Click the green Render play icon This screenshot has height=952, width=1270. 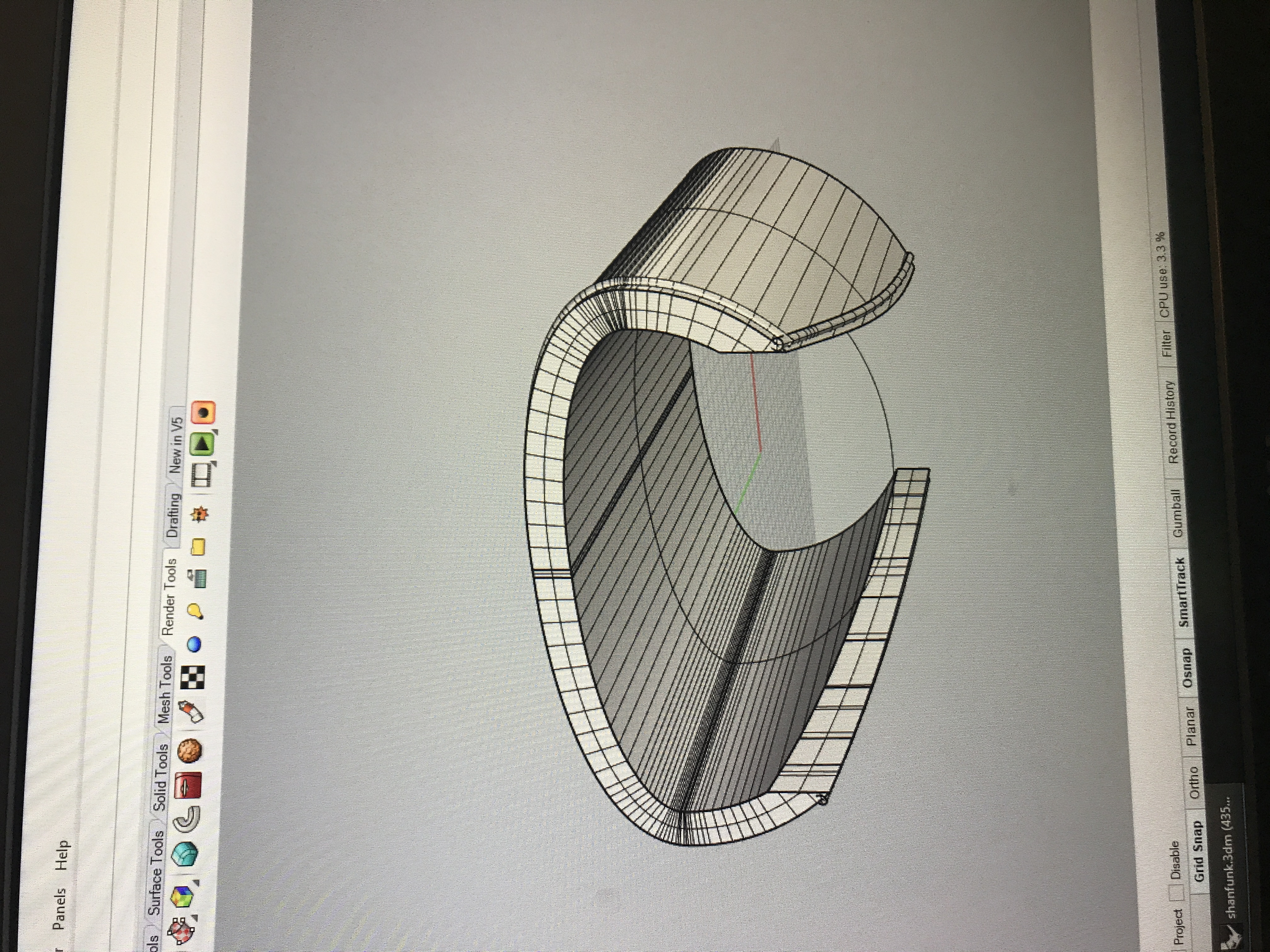(x=203, y=444)
